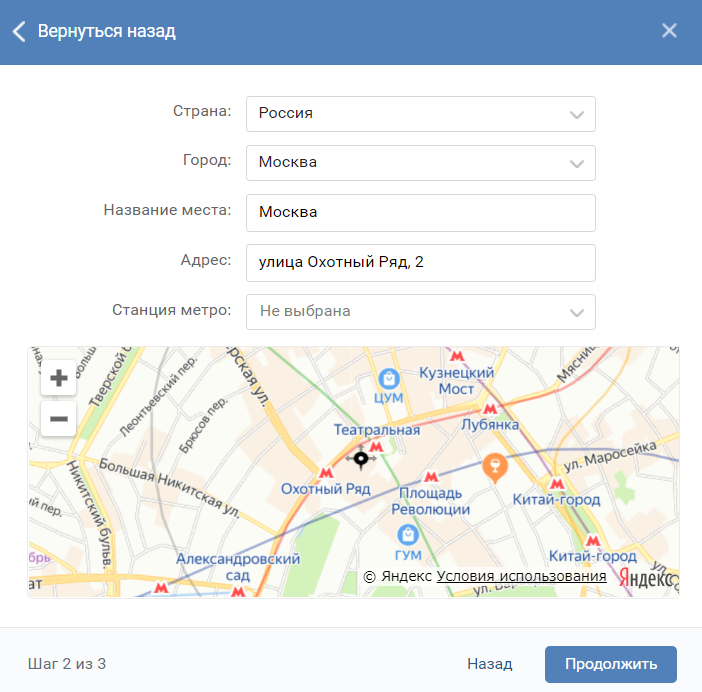Open the Страна dropdown showing Россия

(x=420, y=114)
